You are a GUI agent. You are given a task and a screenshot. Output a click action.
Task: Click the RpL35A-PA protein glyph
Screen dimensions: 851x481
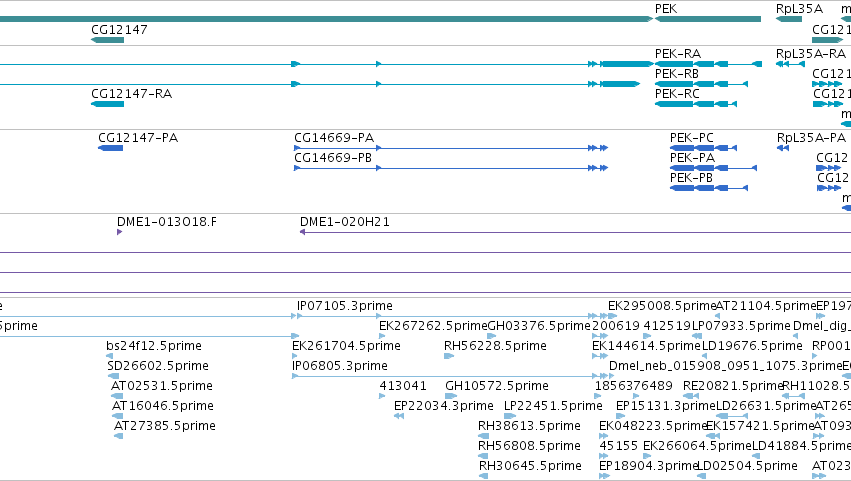point(783,148)
